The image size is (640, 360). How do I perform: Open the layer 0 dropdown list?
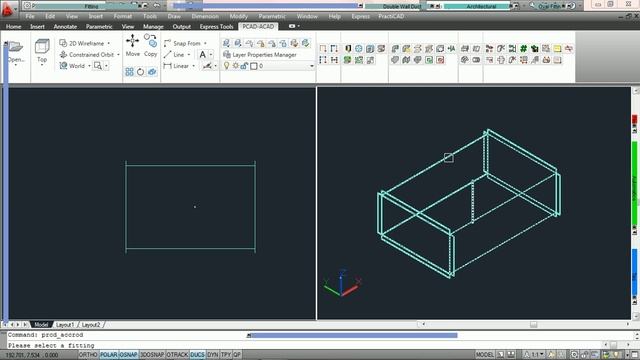pyautogui.click(x=312, y=66)
